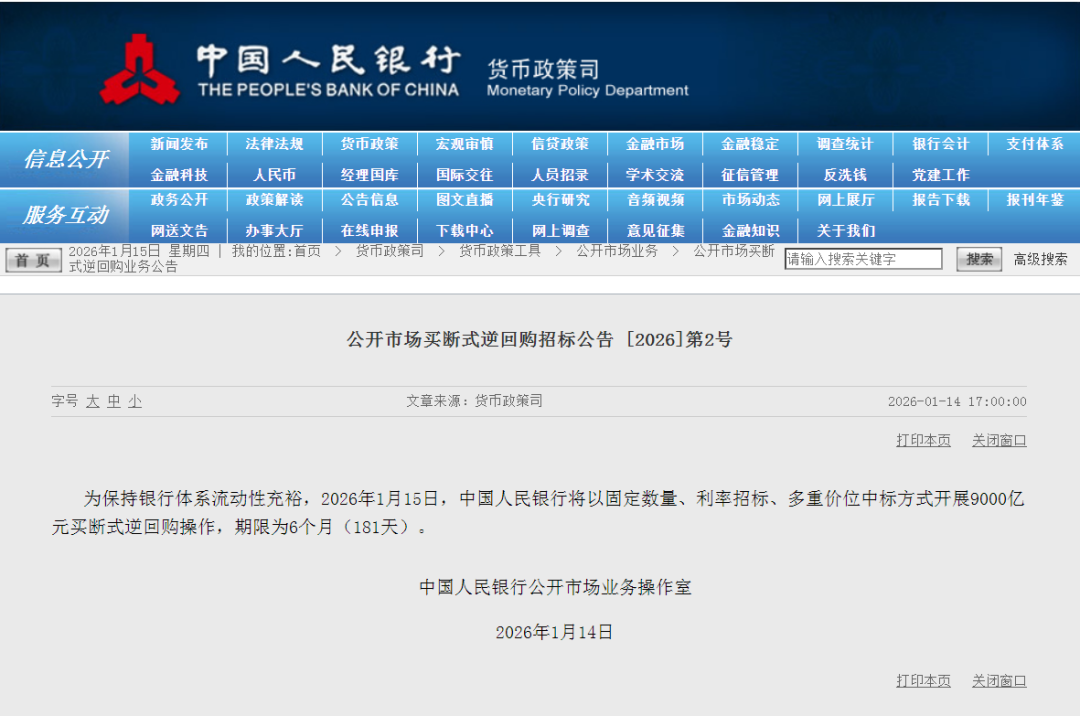This screenshot has height=716, width=1080.
Task: Open 公告信息 link
Action: 369,200
